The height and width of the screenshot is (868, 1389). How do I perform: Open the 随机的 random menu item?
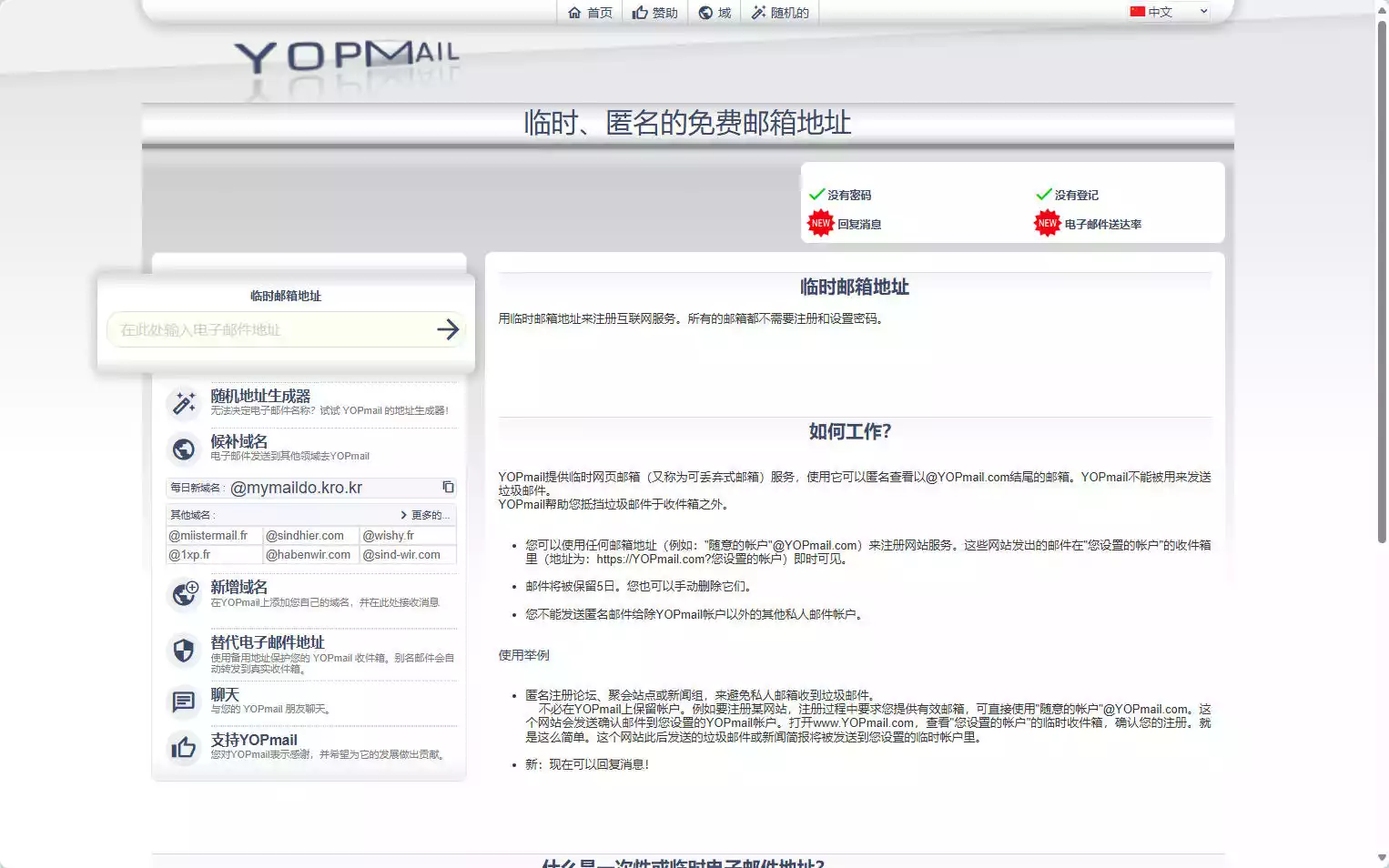780,13
